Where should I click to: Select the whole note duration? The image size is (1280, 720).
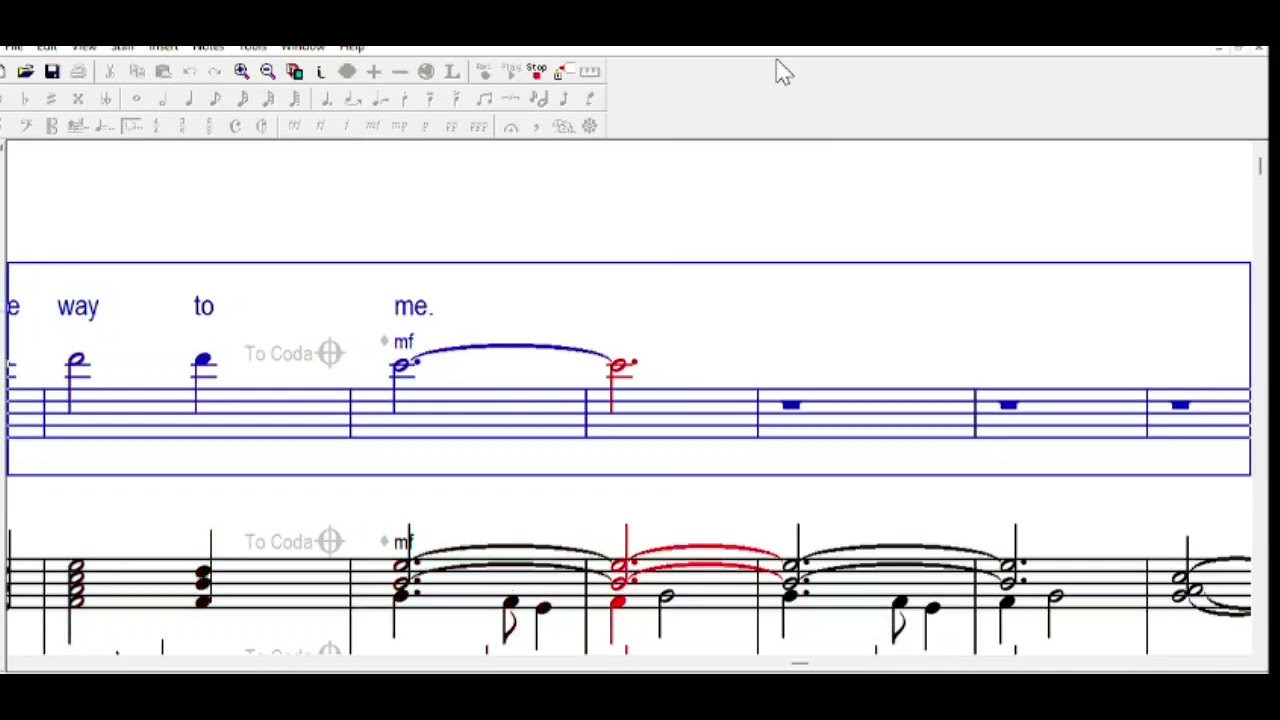click(136, 99)
